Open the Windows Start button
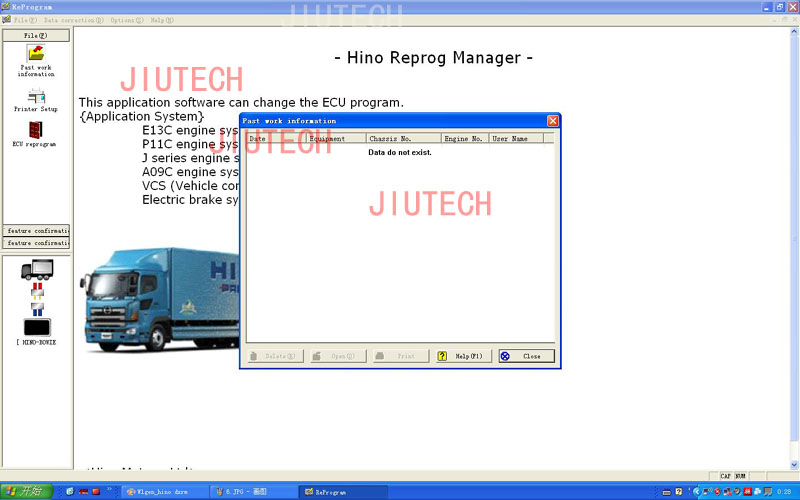The width and height of the screenshot is (800, 500). (x=25, y=491)
